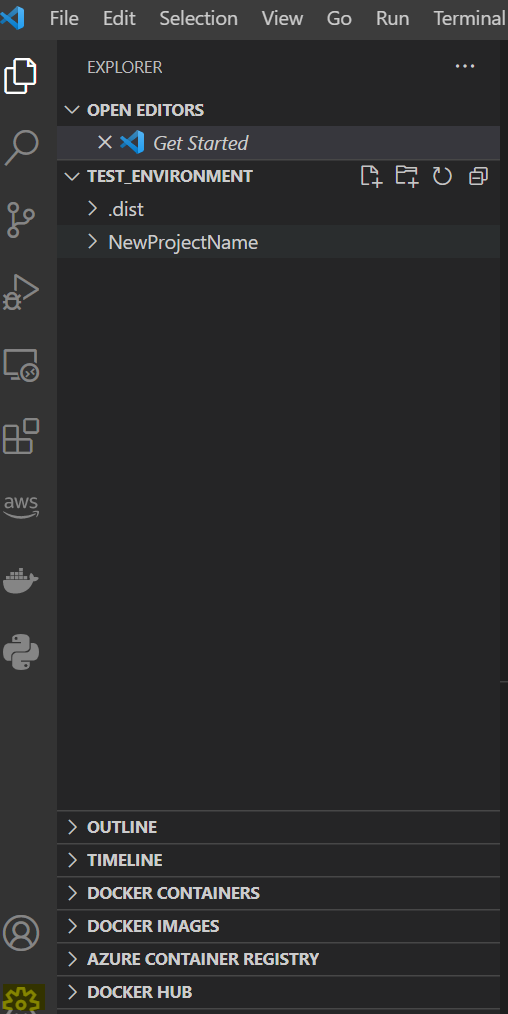
Task: Click the New Folder icon
Action: 407,176
